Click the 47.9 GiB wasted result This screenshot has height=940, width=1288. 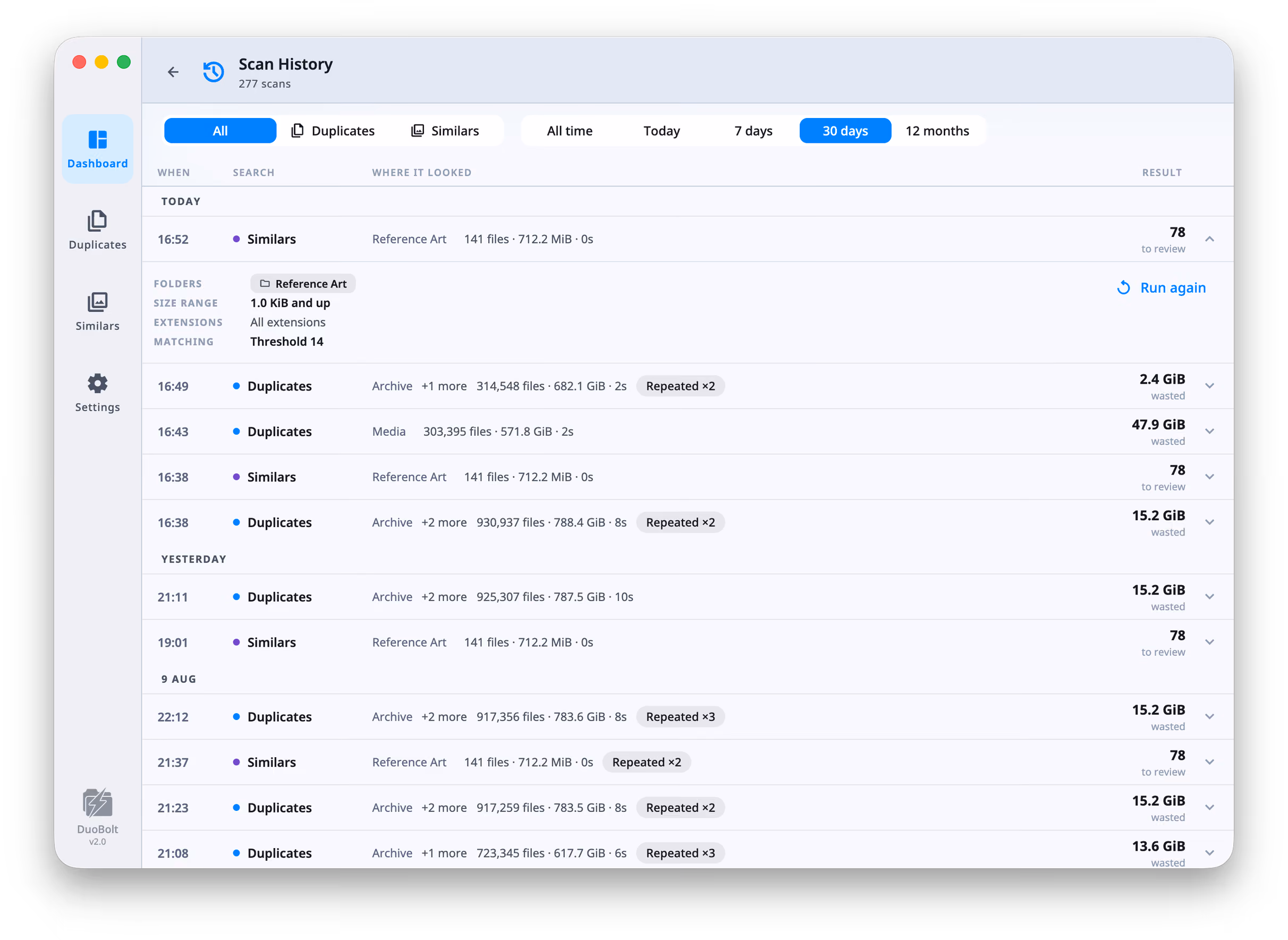pyautogui.click(x=1158, y=432)
